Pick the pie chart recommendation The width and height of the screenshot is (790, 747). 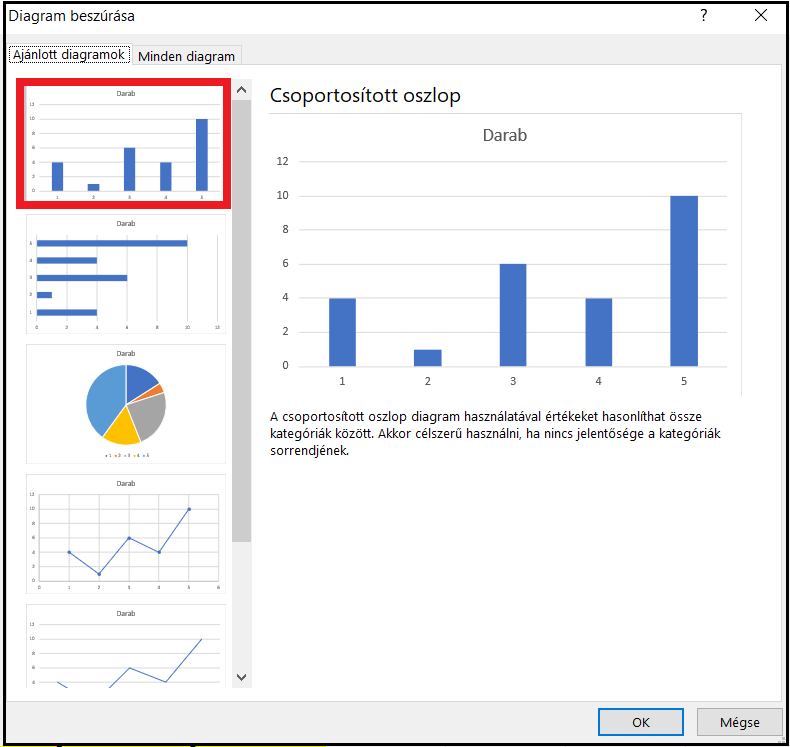click(126, 403)
